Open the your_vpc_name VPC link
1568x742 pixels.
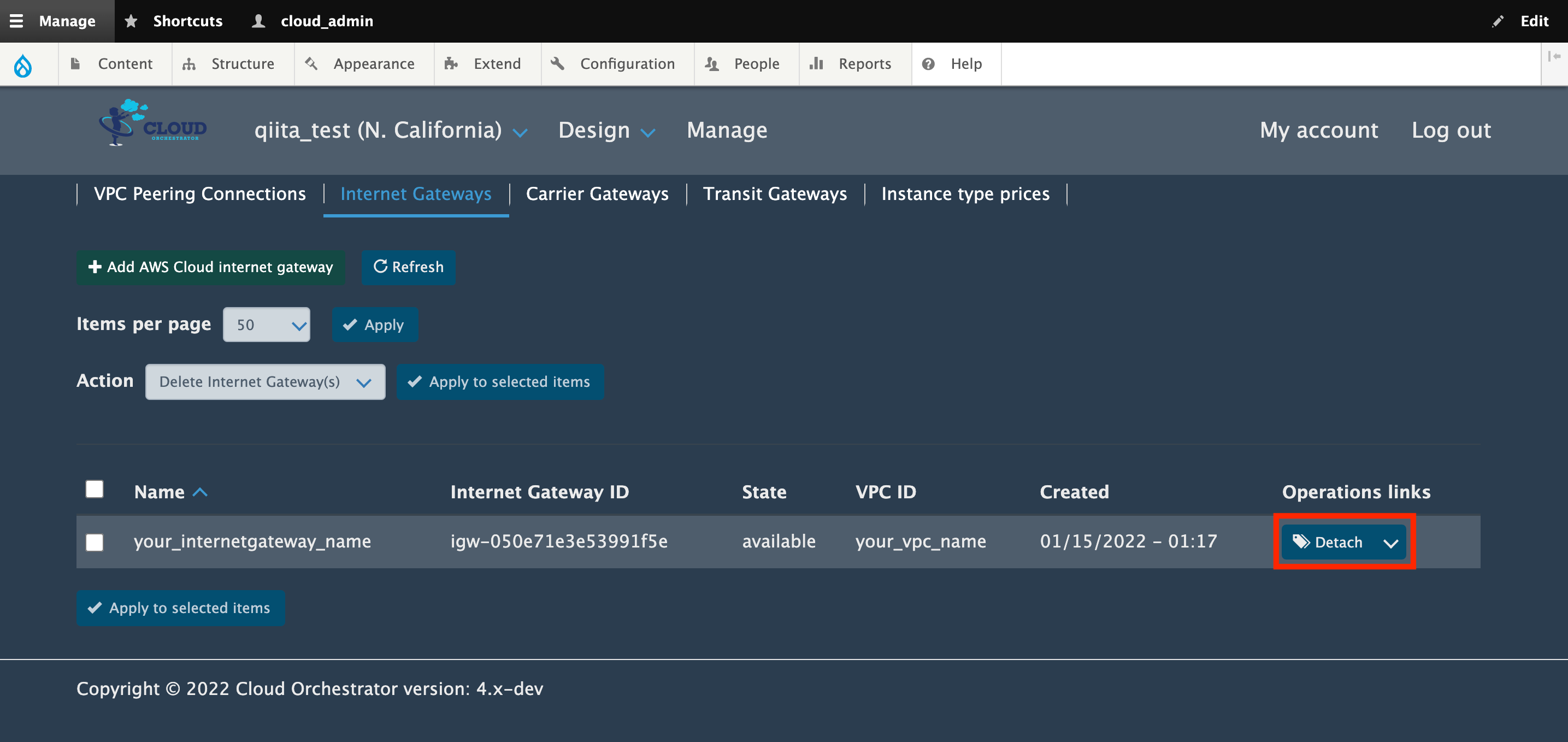[921, 541]
